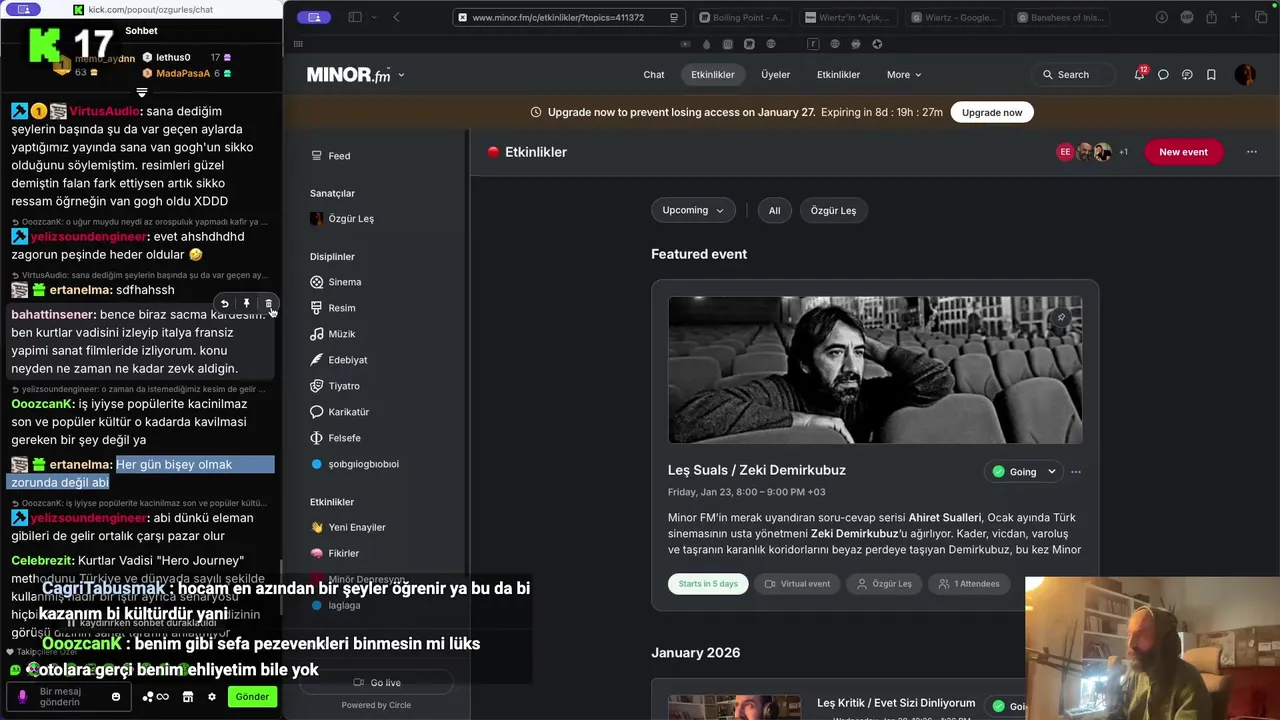This screenshot has width=1280, height=720.
Task: Open Powered by Circle link
Action: coord(376,705)
